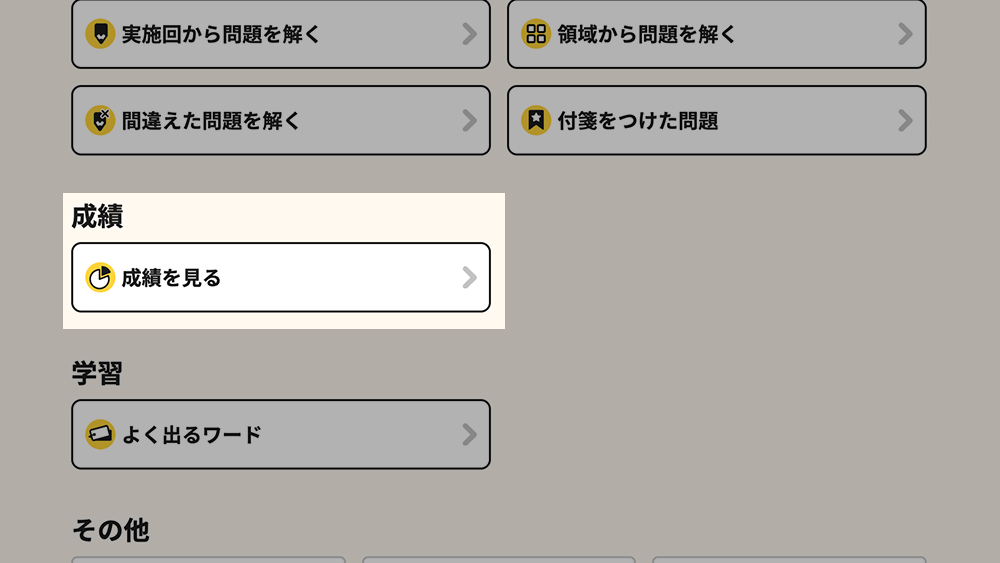Image resolution: width=1000 pixels, height=563 pixels.
Task: Expand the 実施回から問題を解く chevron arrow
Action: tap(469, 34)
